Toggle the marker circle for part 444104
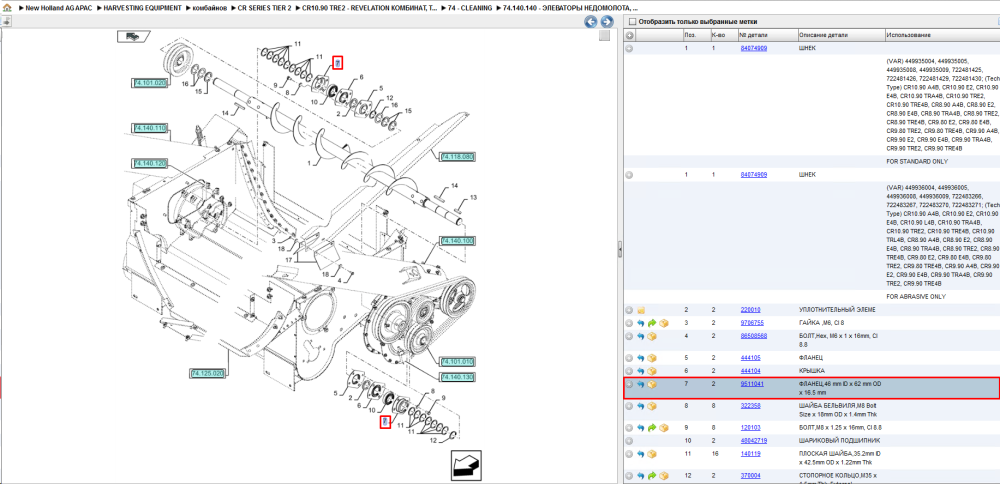Image resolution: width=1000 pixels, height=484 pixels. pos(629,371)
